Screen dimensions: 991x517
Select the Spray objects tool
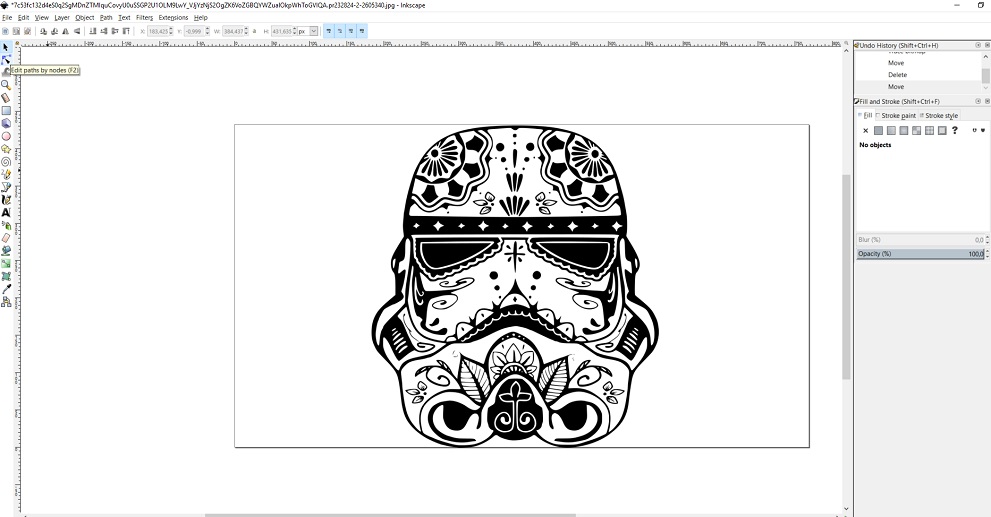6,225
